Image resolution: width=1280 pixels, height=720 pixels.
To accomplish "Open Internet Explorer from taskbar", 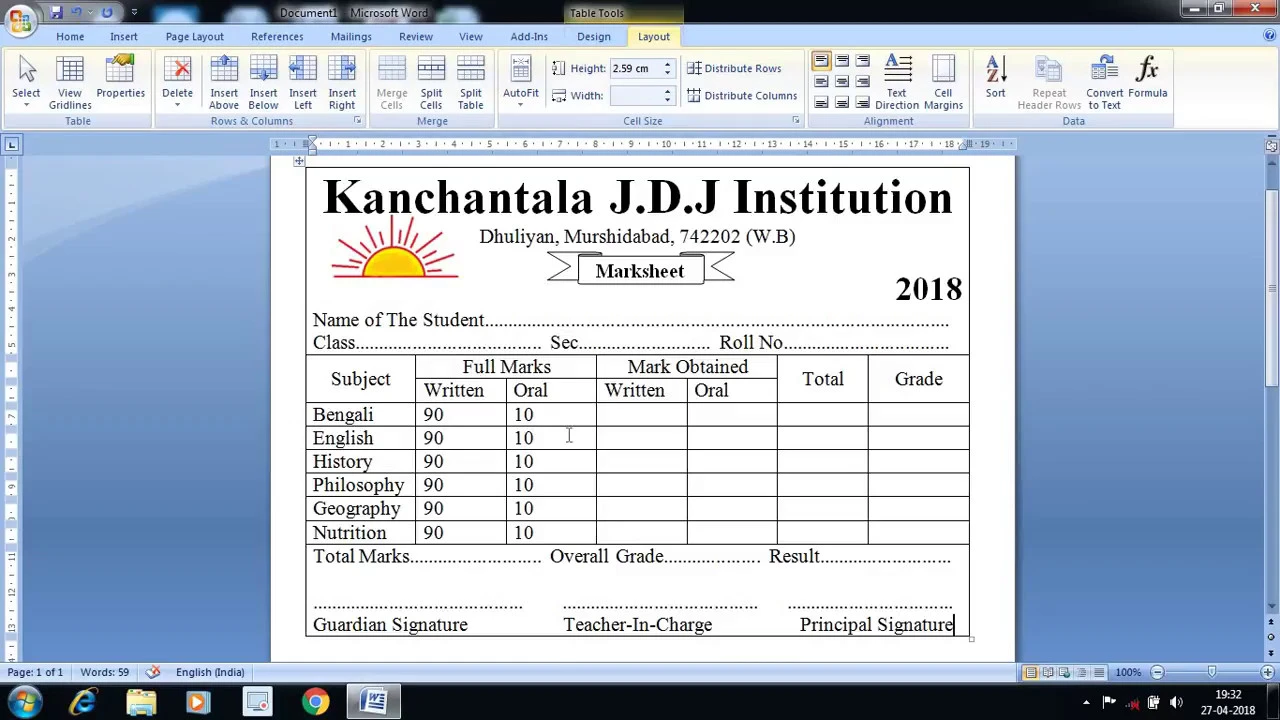I will 83,702.
